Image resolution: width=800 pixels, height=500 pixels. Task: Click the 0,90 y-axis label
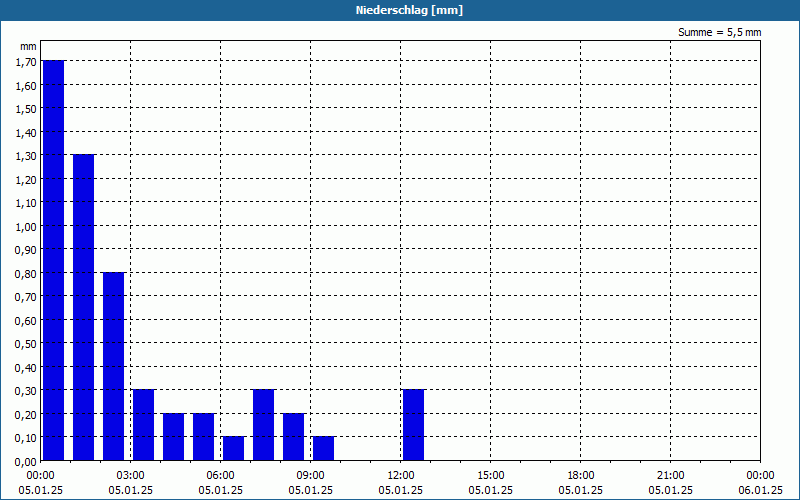pos(27,250)
